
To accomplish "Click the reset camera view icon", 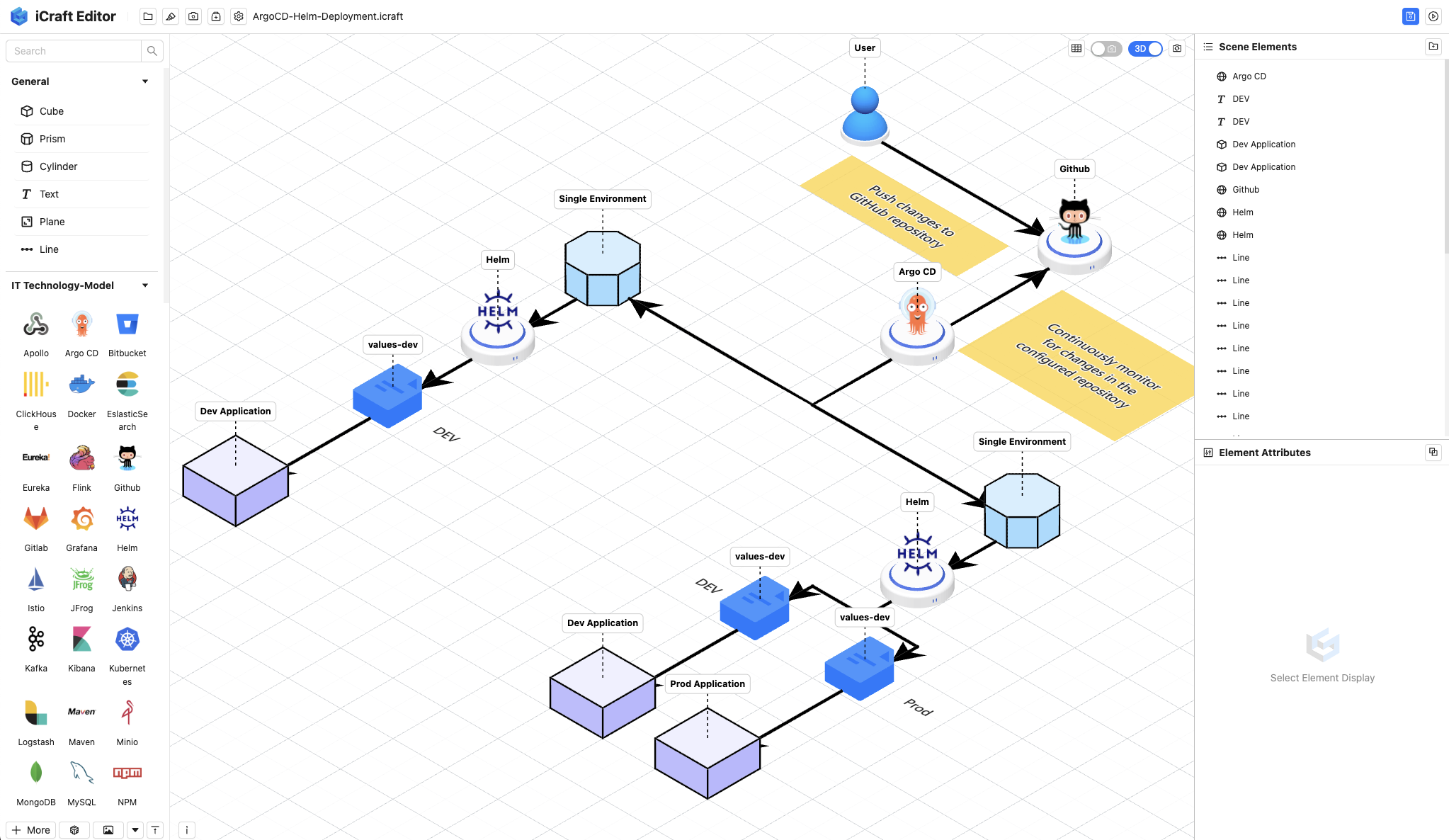I will tap(1177, 48).
